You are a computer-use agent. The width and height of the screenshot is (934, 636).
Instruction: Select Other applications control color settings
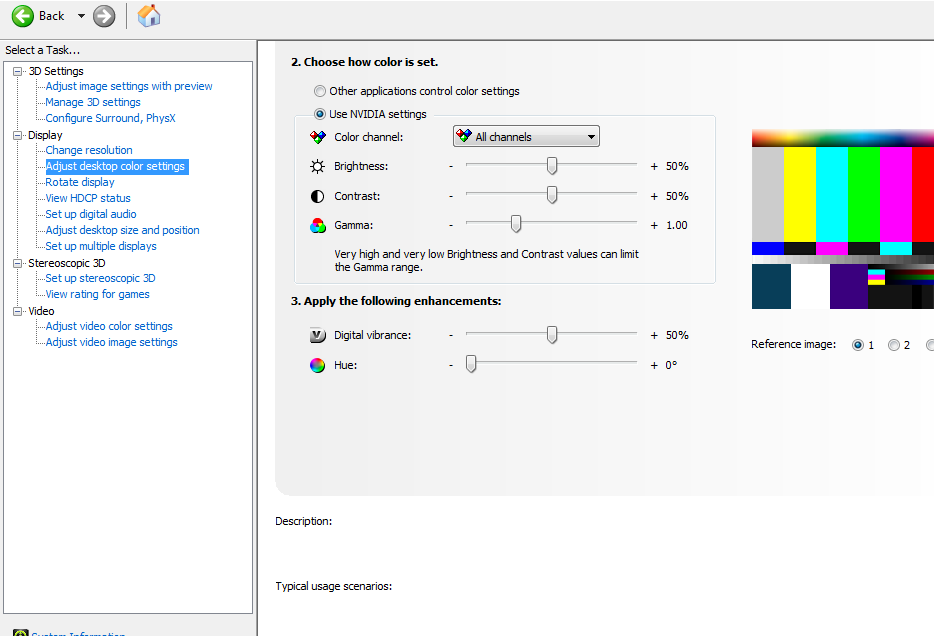(320, 91)
